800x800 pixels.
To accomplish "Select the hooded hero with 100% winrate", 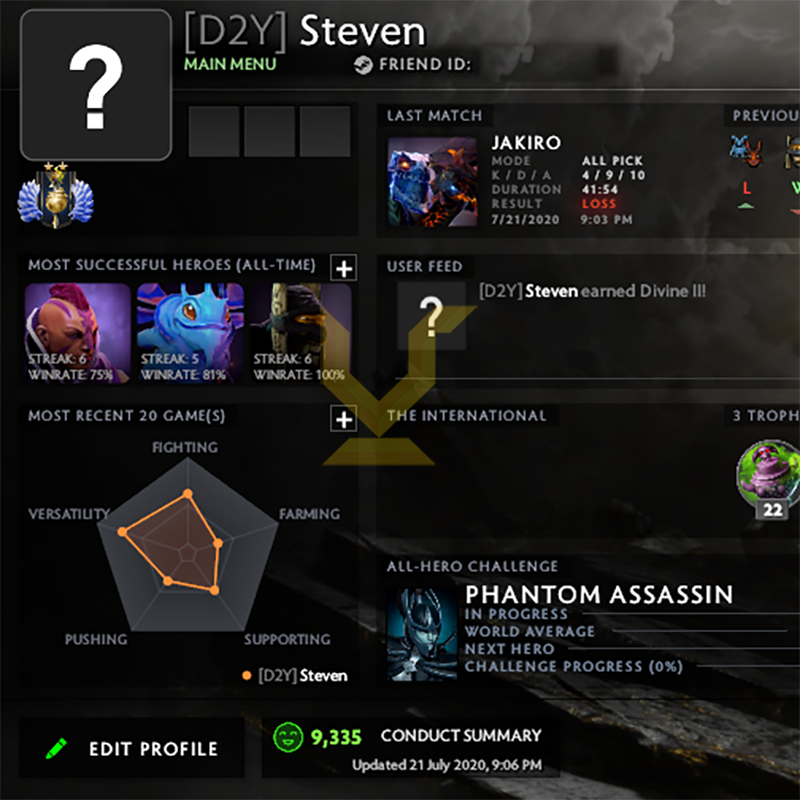I will tap(301, 333).
